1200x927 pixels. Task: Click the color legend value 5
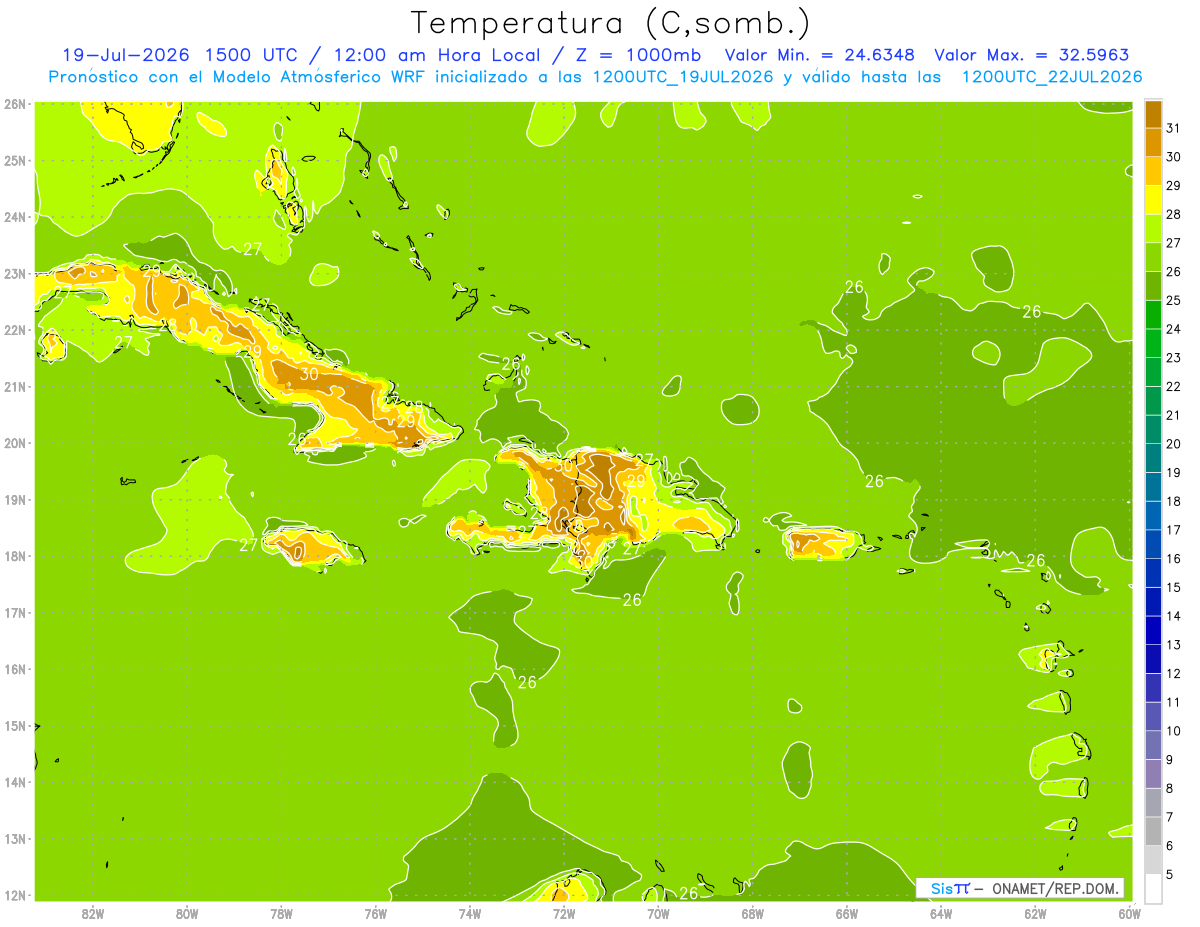pos(1169,874)
